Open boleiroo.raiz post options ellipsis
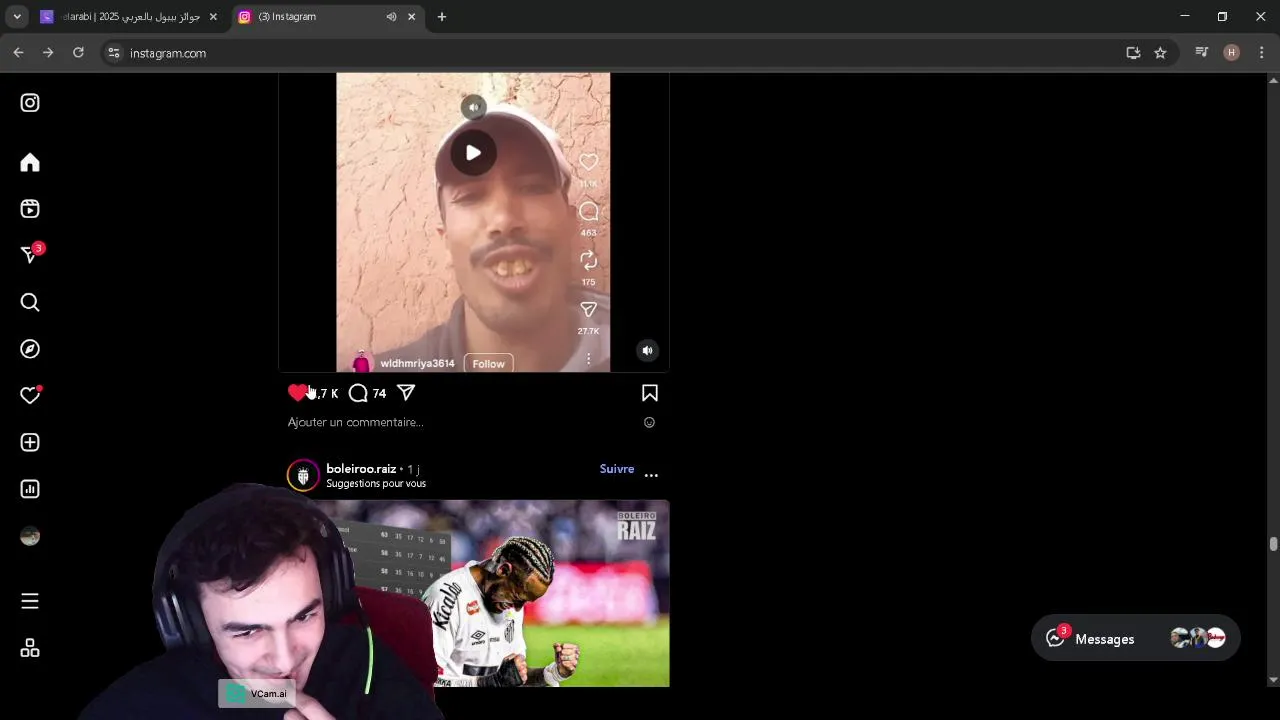This screenshot has height=720, width=1280. pos(651,475)
